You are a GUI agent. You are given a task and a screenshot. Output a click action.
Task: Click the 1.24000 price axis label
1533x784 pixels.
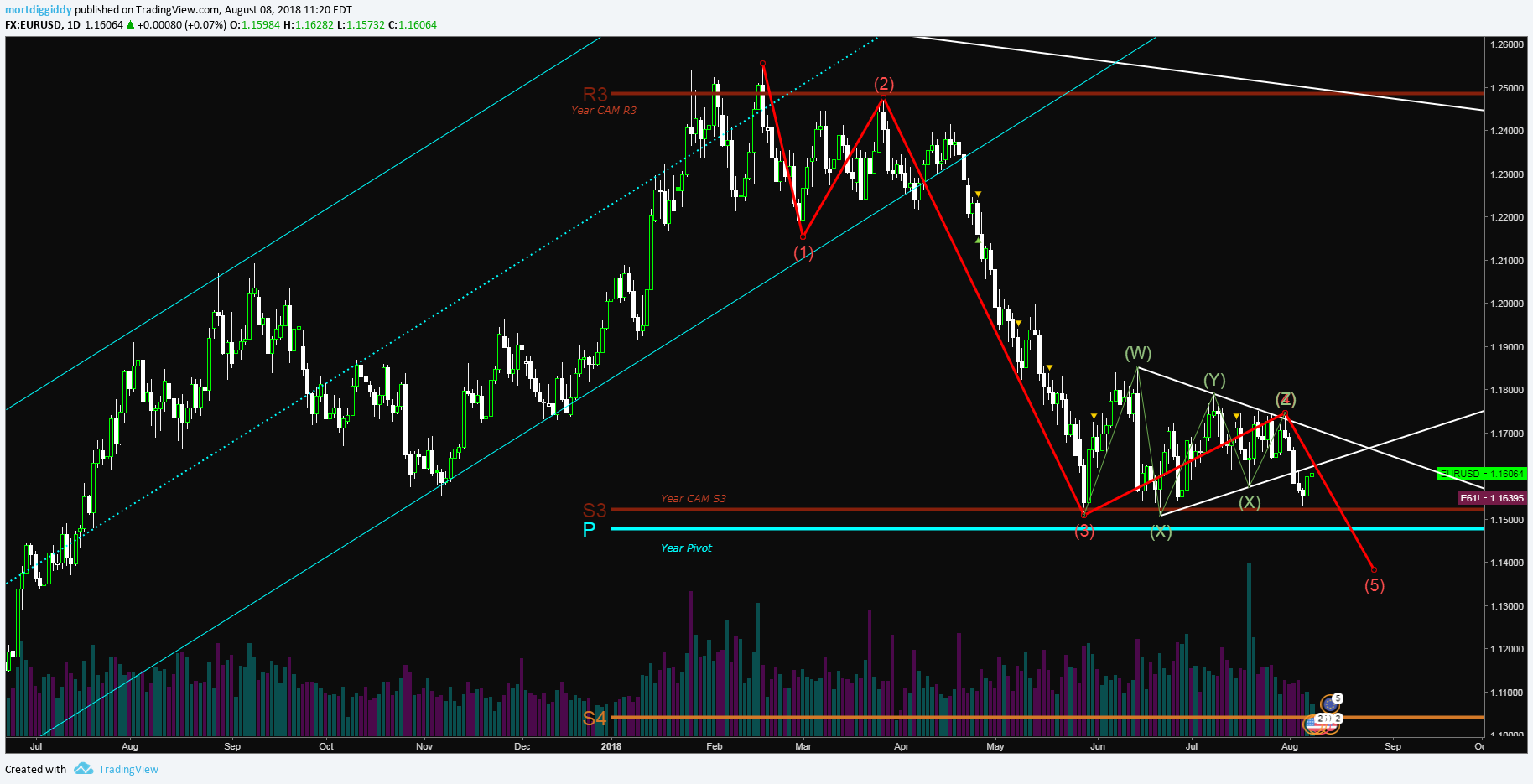point(1506,131)
